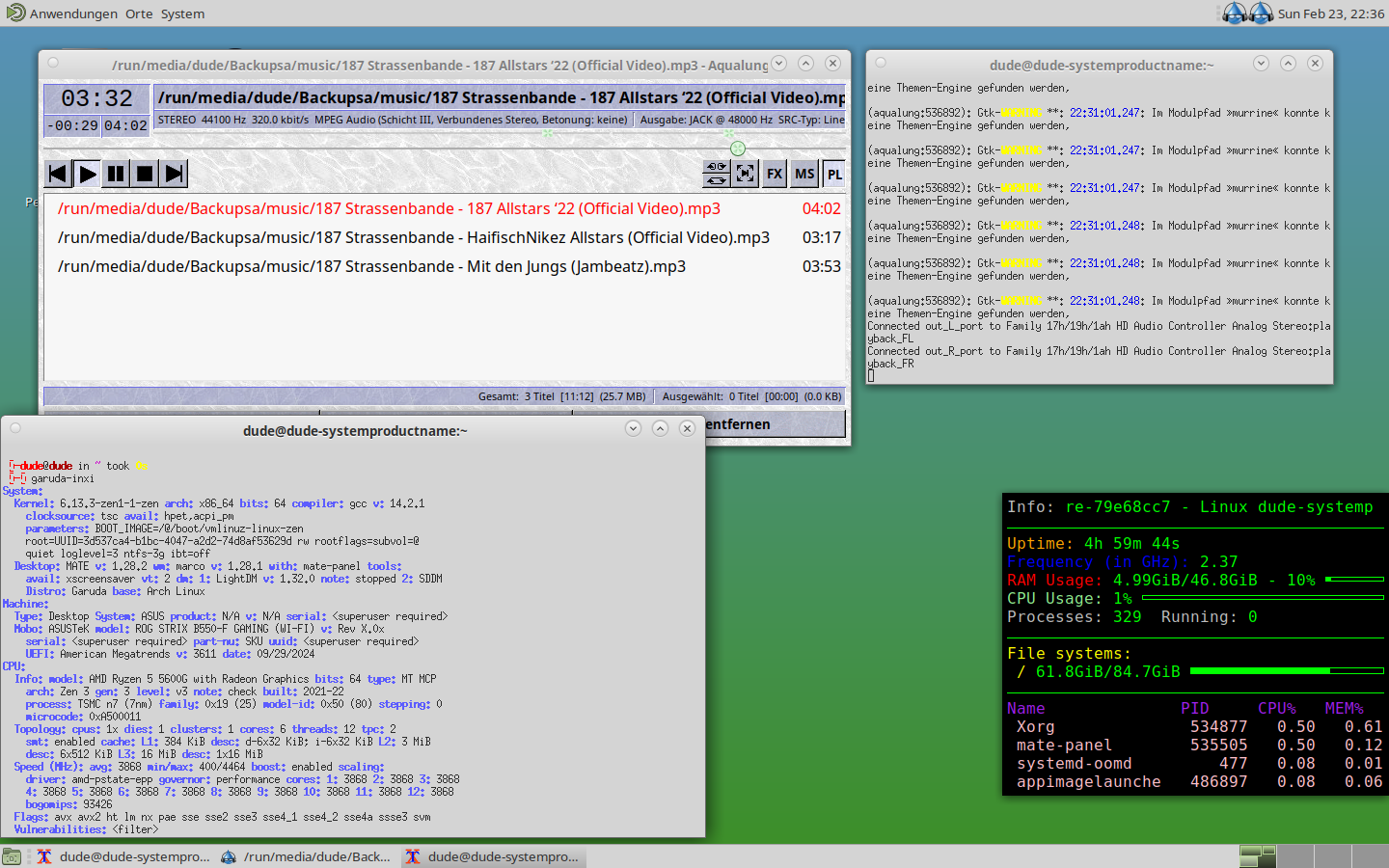The width and height of the screenshot is (1389, 868).
Task: Click the -00:29 remaining time display
Action: (x=72, y=125)
